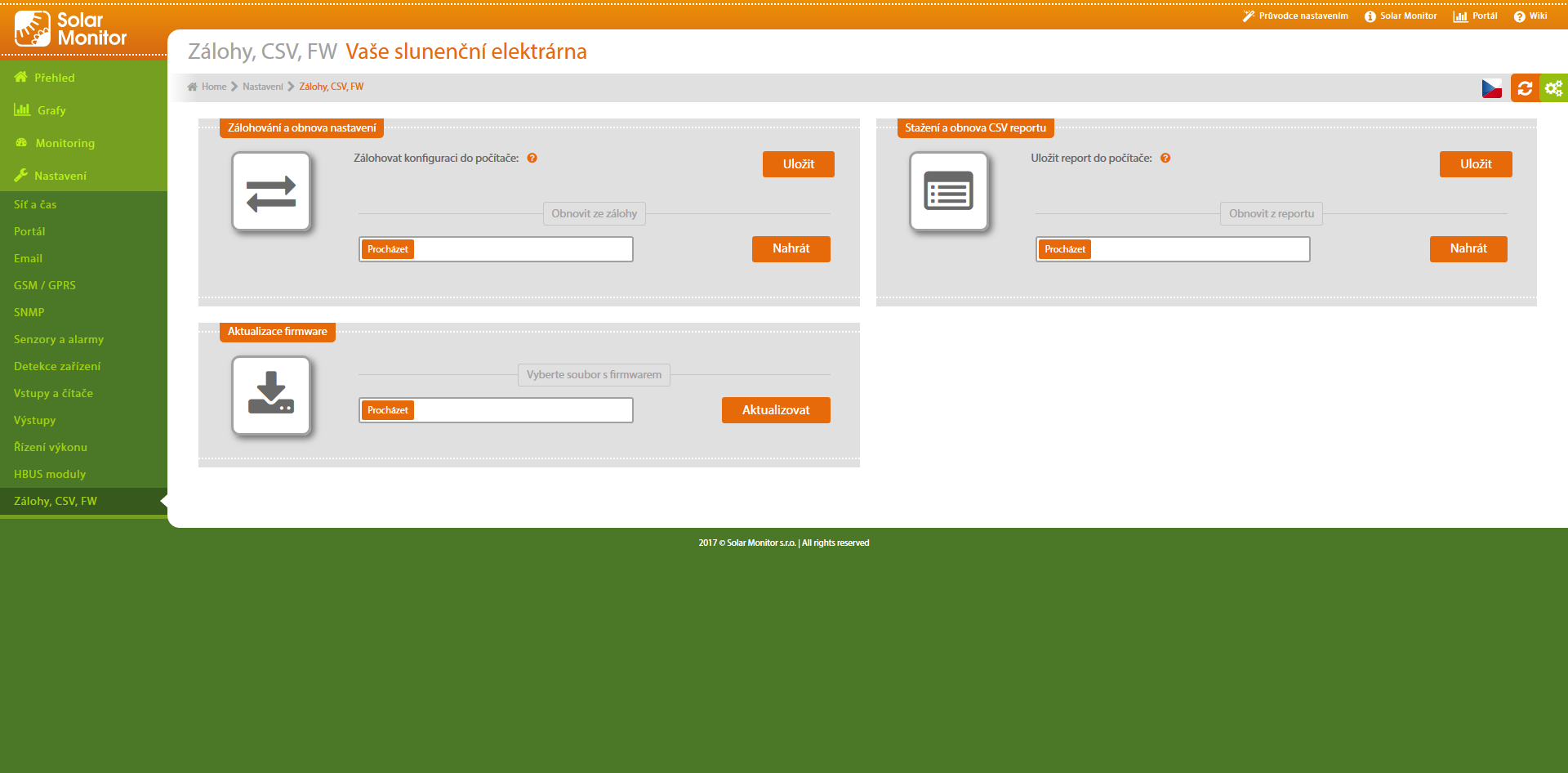Select Senzory a alarmy submenu item
This screenshot has width=1568, height=773.
[x=59, y=339]
